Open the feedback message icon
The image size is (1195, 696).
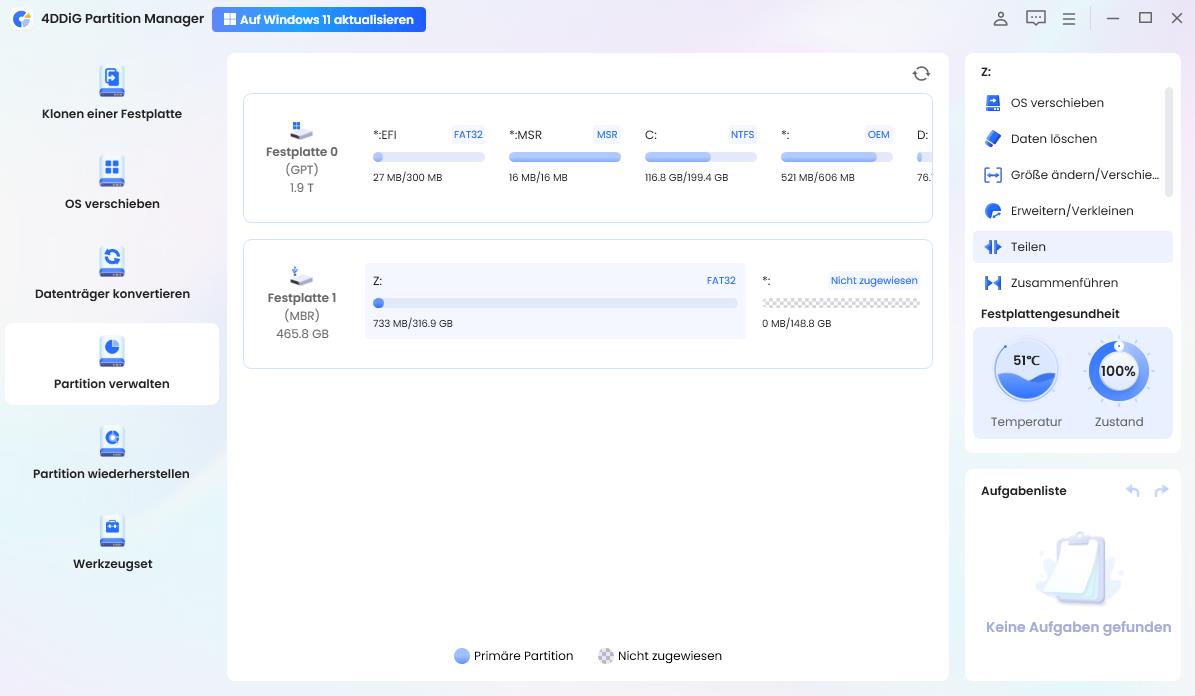pos(1036,18)
